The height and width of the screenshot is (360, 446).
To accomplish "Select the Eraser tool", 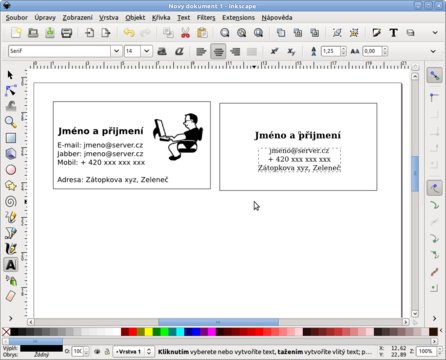I will [x=11, y=296].
